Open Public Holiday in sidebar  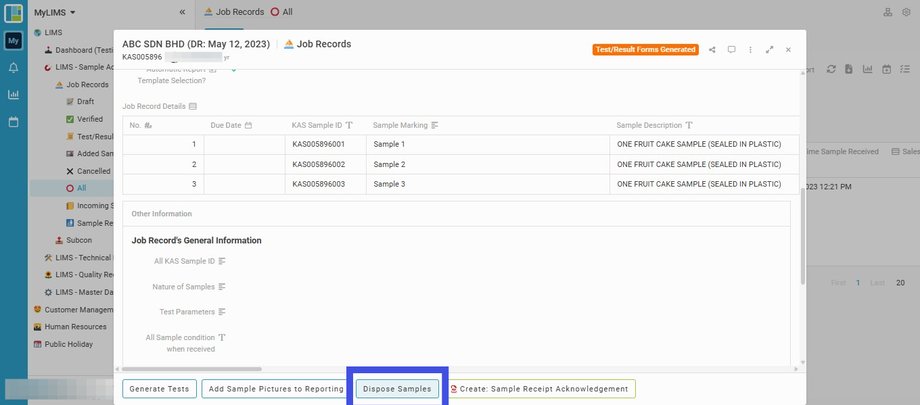(x=63, y=345)
